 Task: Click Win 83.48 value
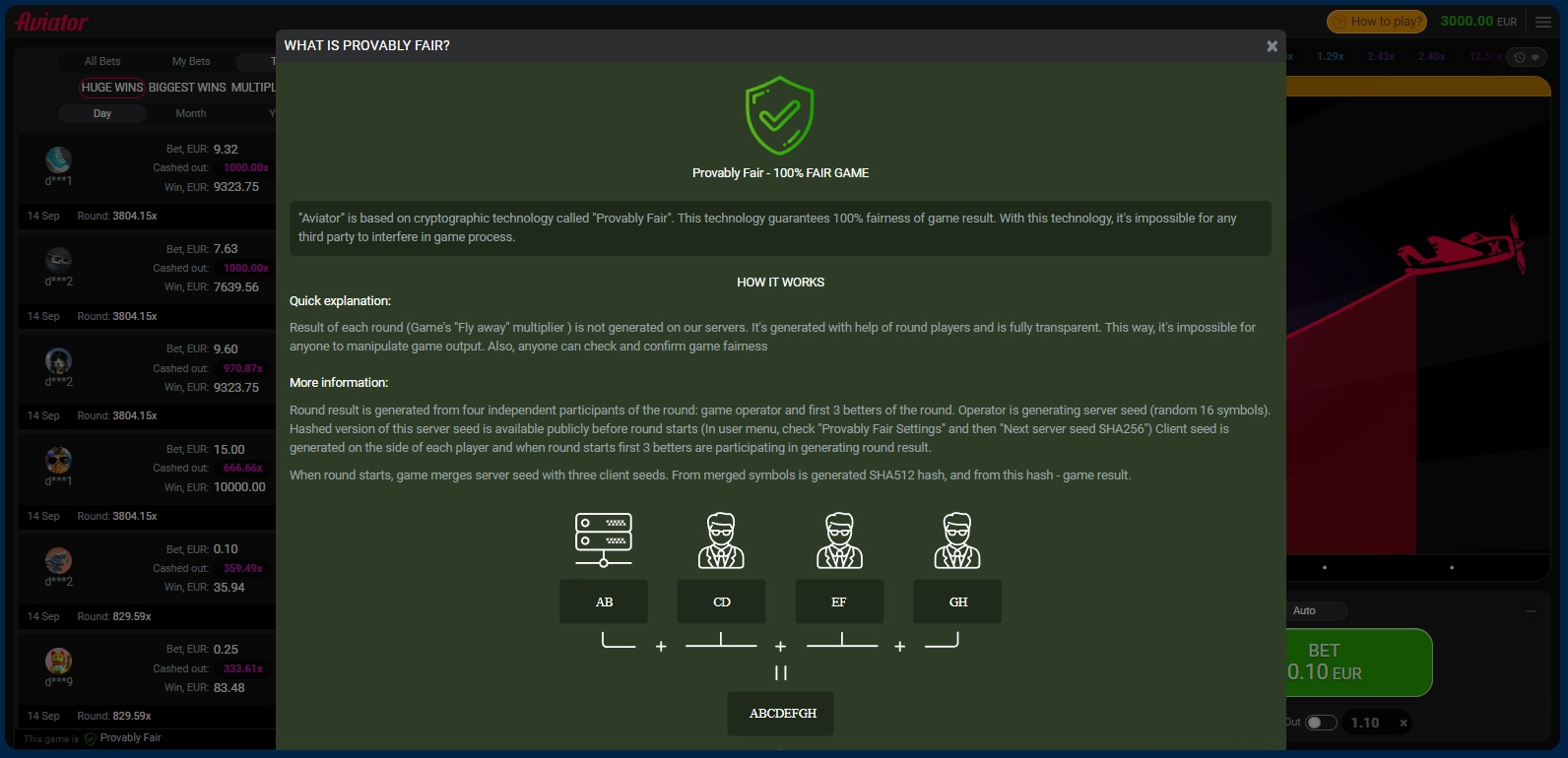tap(229, 688)
